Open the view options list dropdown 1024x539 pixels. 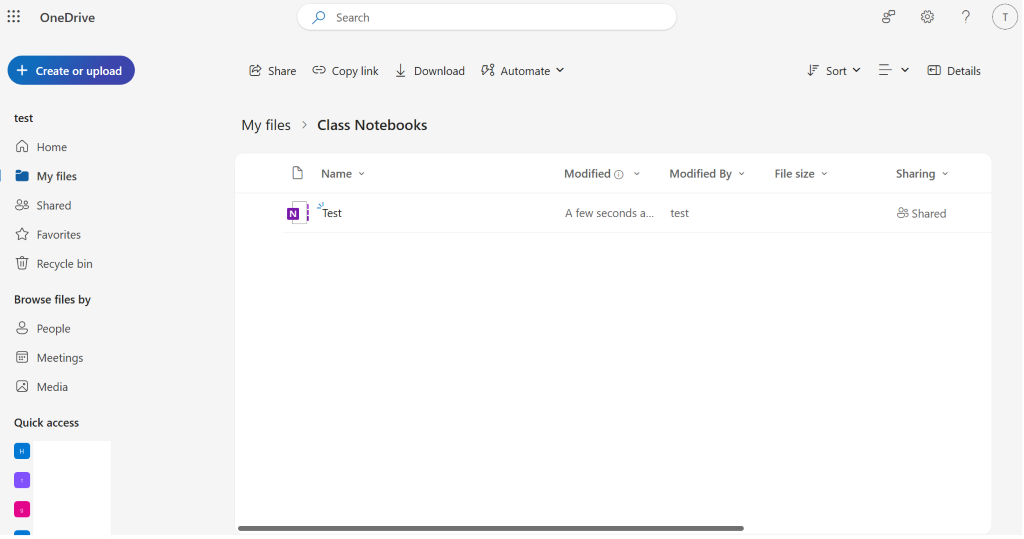point(893,71)
